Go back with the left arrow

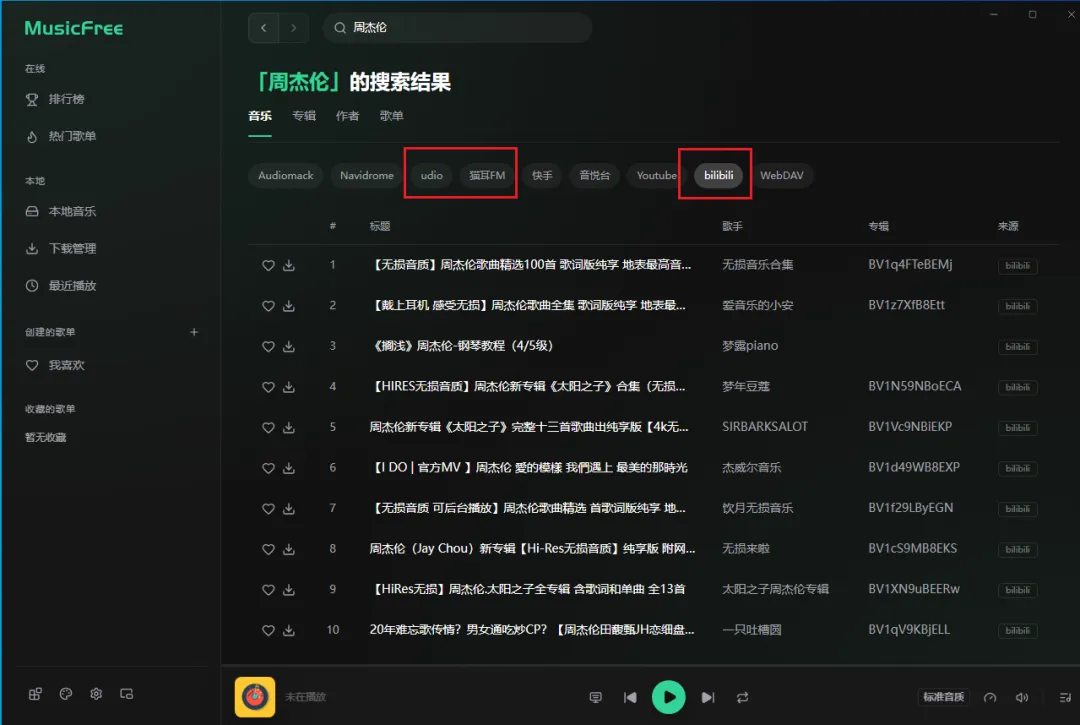263,28
